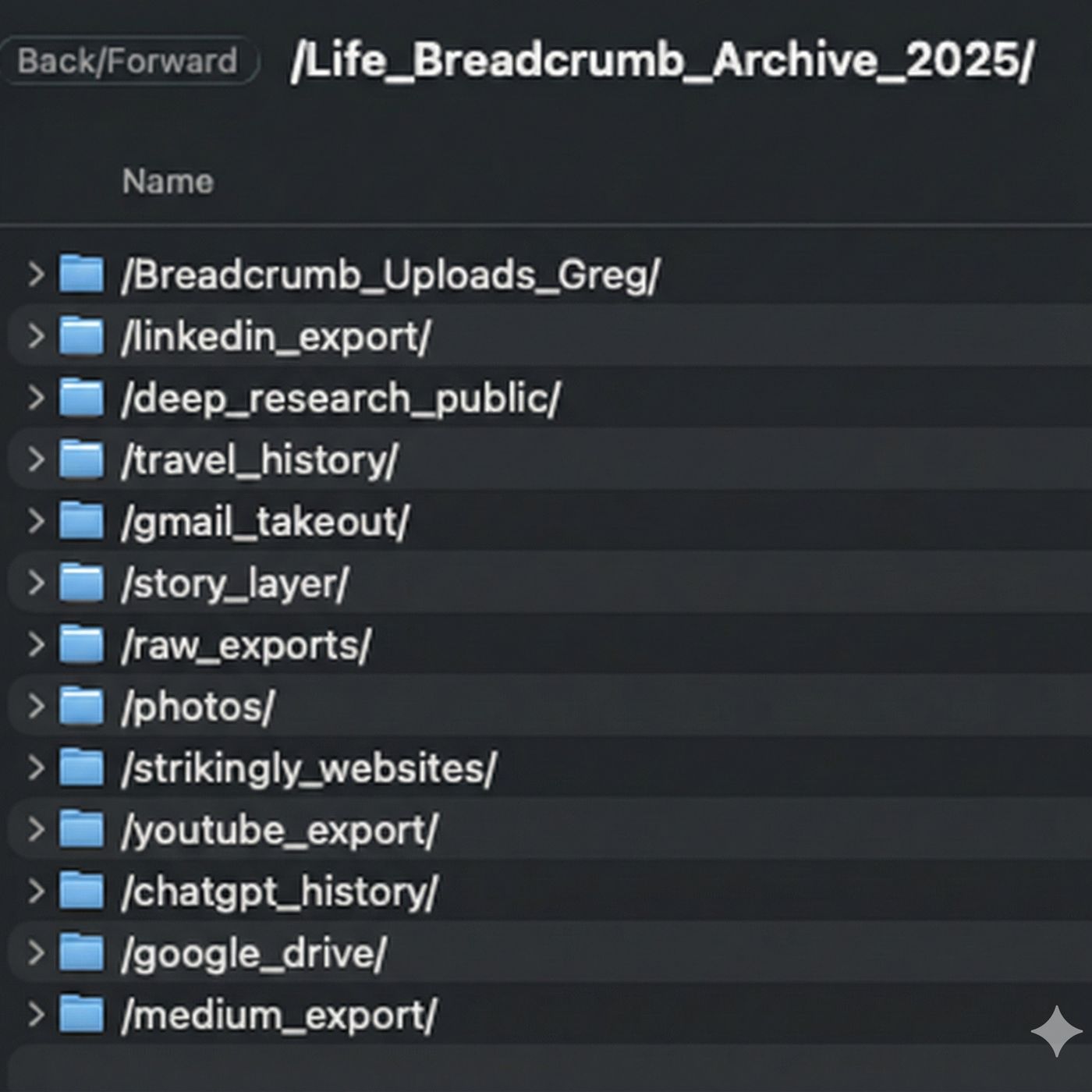The width and height of the screenshot is (1092, 1092).
Task: Click the gmail_takeout folder icon
Action: coord(82,521)
